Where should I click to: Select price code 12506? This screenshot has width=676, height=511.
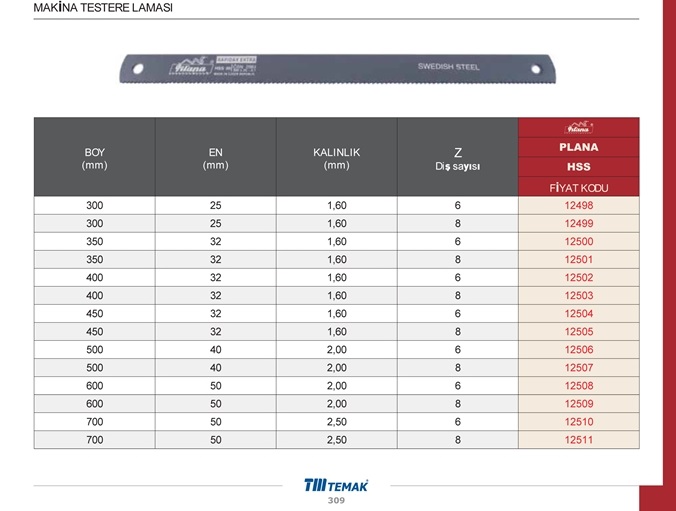[578, 350]
